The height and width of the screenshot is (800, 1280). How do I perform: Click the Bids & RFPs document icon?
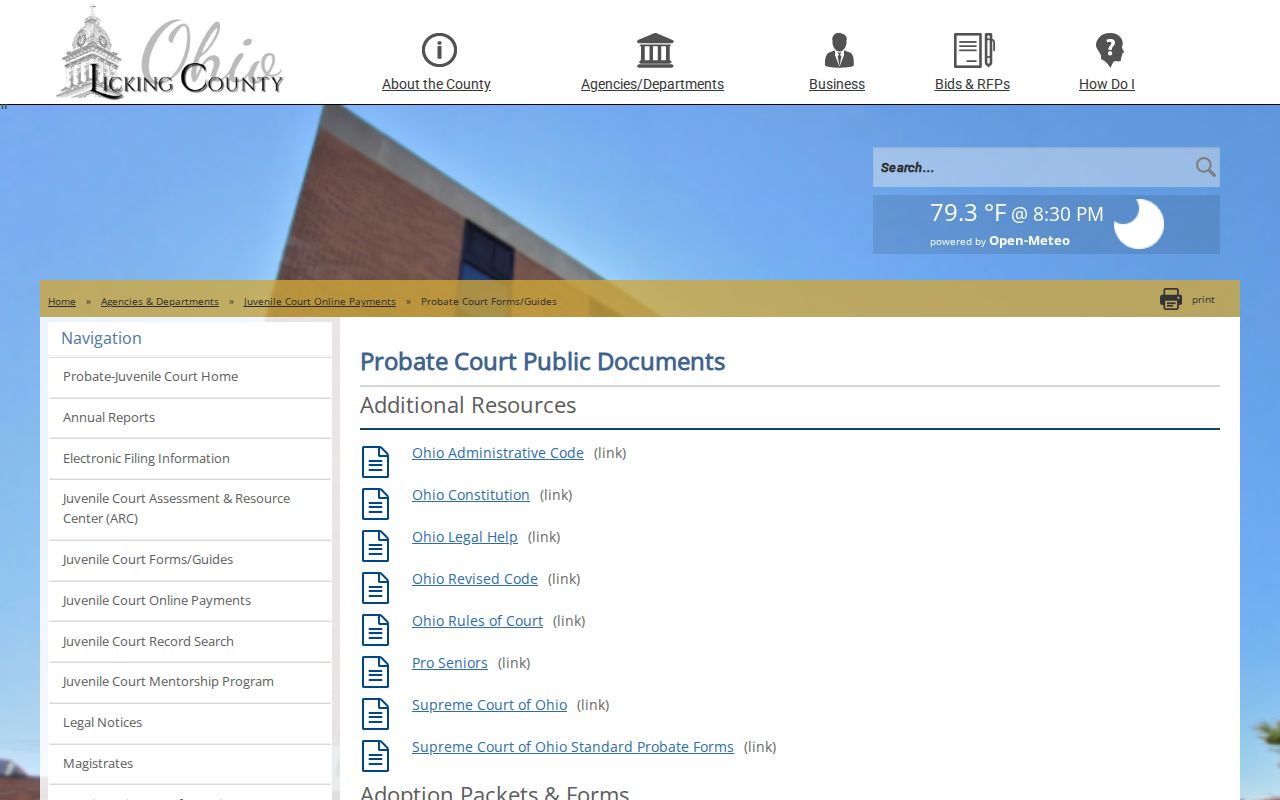[973, 50]
